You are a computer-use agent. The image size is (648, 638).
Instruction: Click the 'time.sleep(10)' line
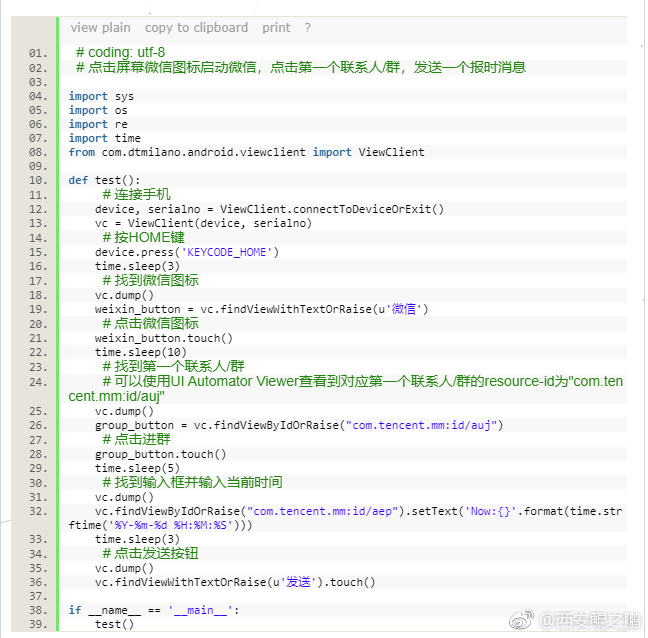(141, 352)
